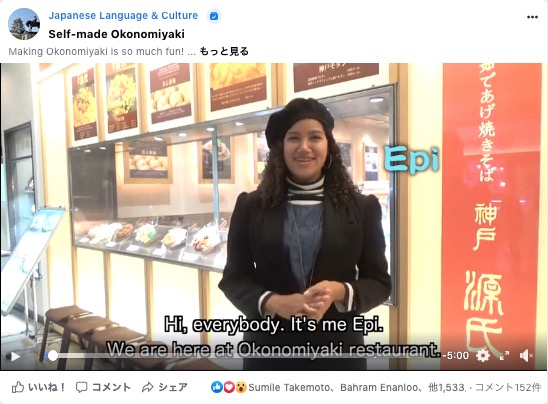Viewport: 548px width, 404px height.
Task: Open the three-dot post options menu
Action: pos(532,17)
